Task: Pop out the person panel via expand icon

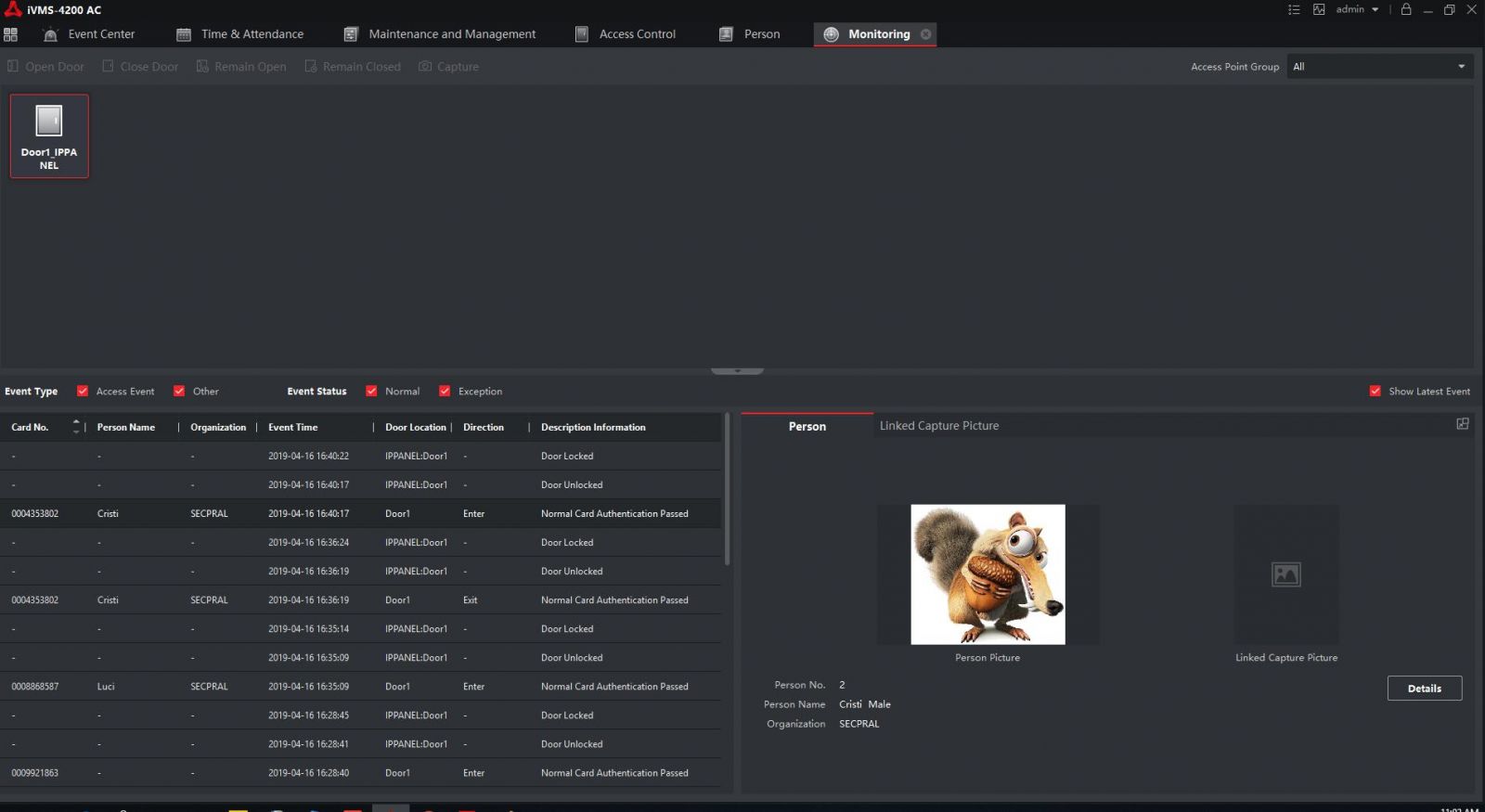Action: click(1463, 424)
